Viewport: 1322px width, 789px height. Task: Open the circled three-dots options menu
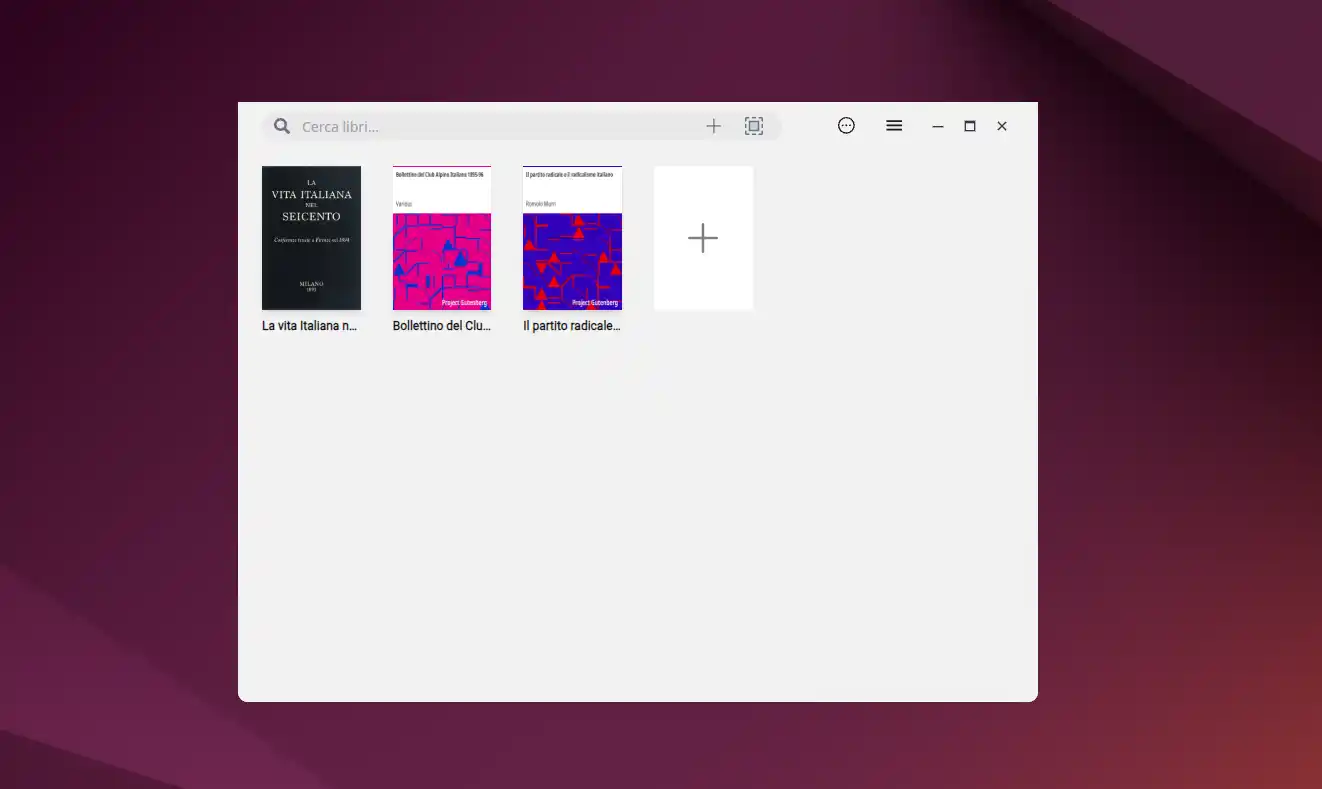tap(846, 126)
